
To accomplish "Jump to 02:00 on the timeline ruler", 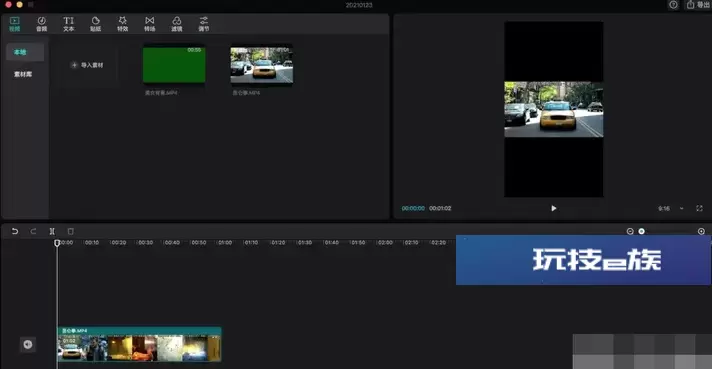I will click(385, 242).
